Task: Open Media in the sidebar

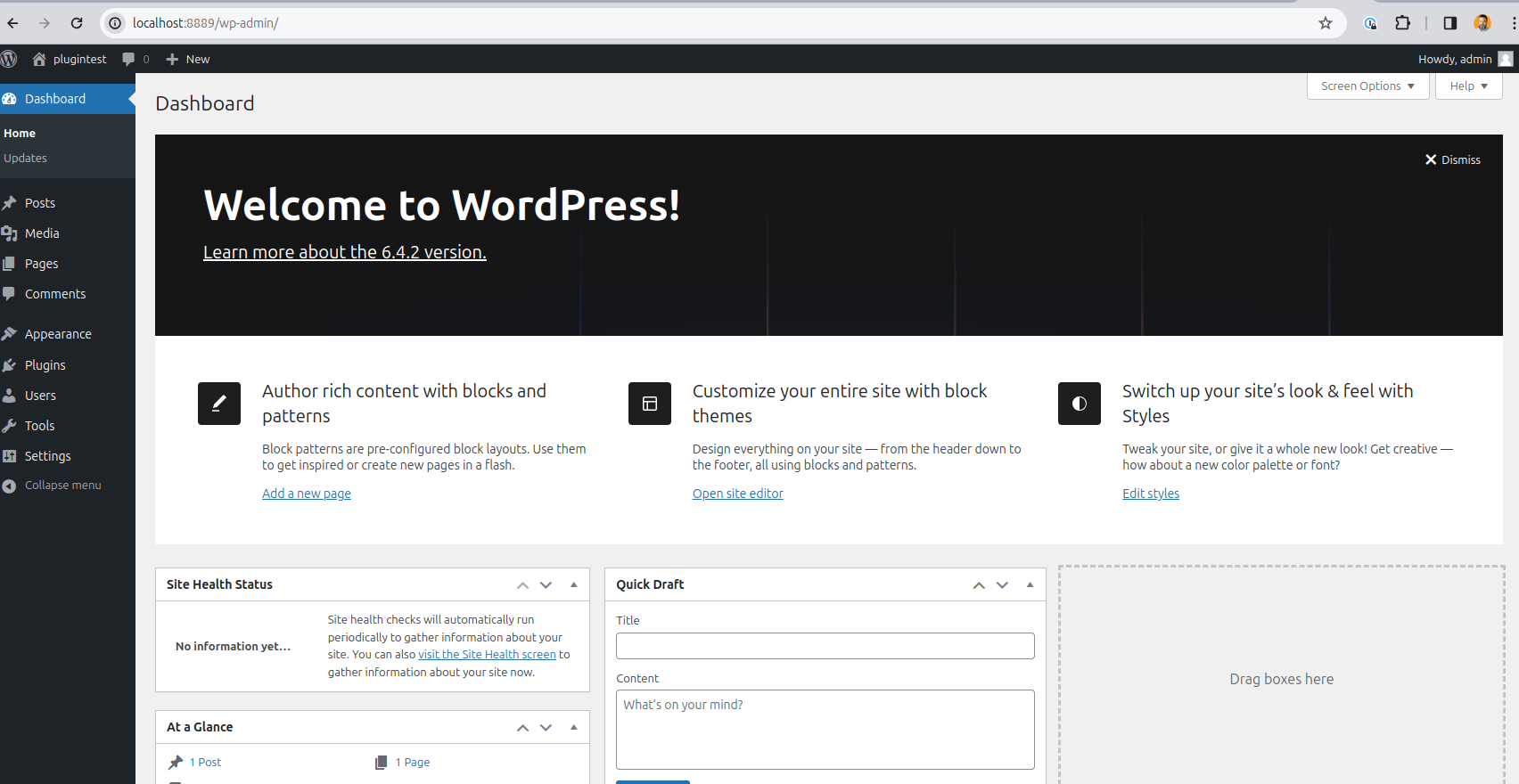Action: pyautogui.click(x=68, y=233)
